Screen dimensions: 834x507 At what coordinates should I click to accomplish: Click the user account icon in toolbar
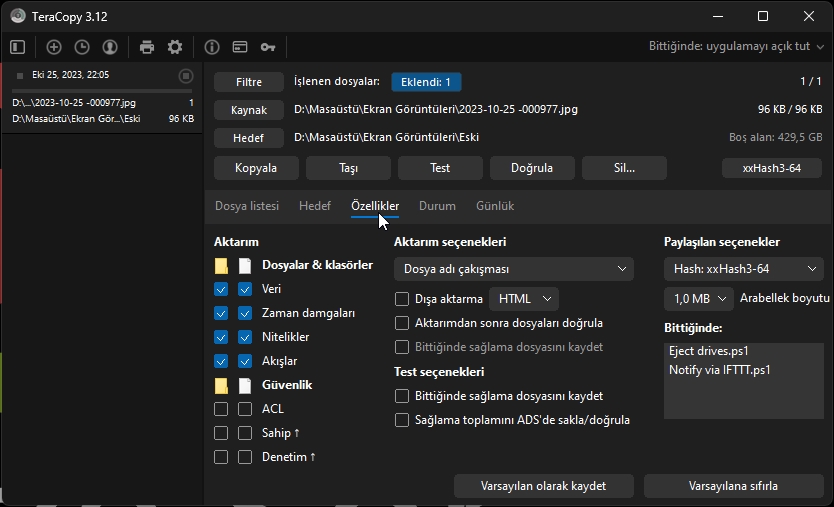[x=110, y=47]
